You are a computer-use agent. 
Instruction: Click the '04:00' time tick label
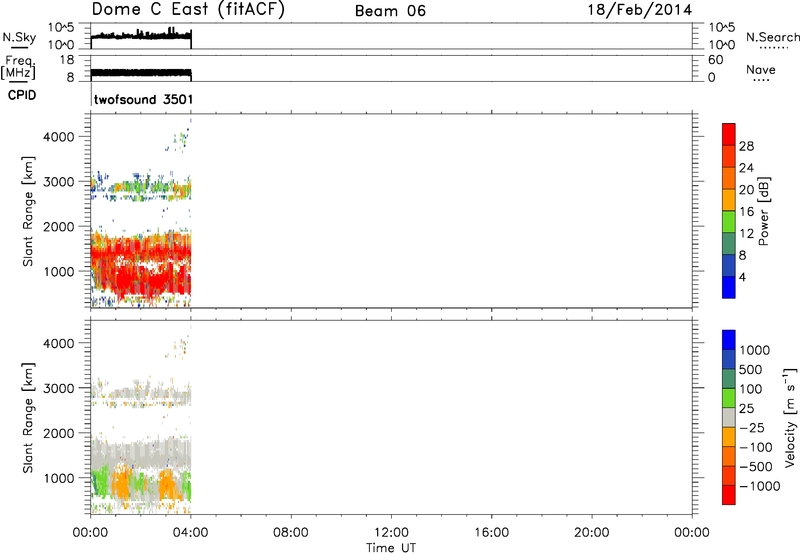click(190, 533)
